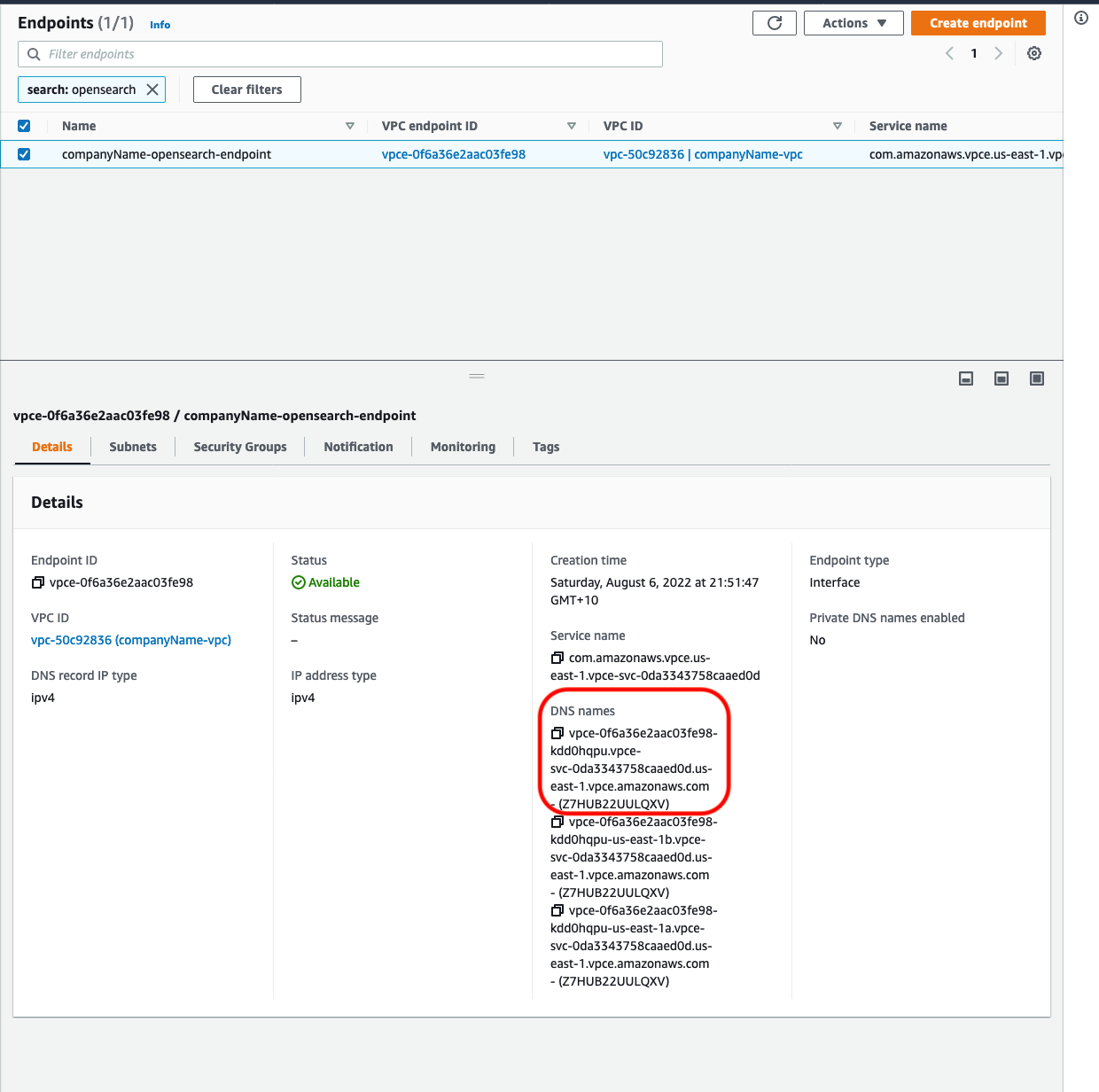Viewport: 1099px width, 1092px height.
Task: Sort by the Name column arrow
Action: 349,126
